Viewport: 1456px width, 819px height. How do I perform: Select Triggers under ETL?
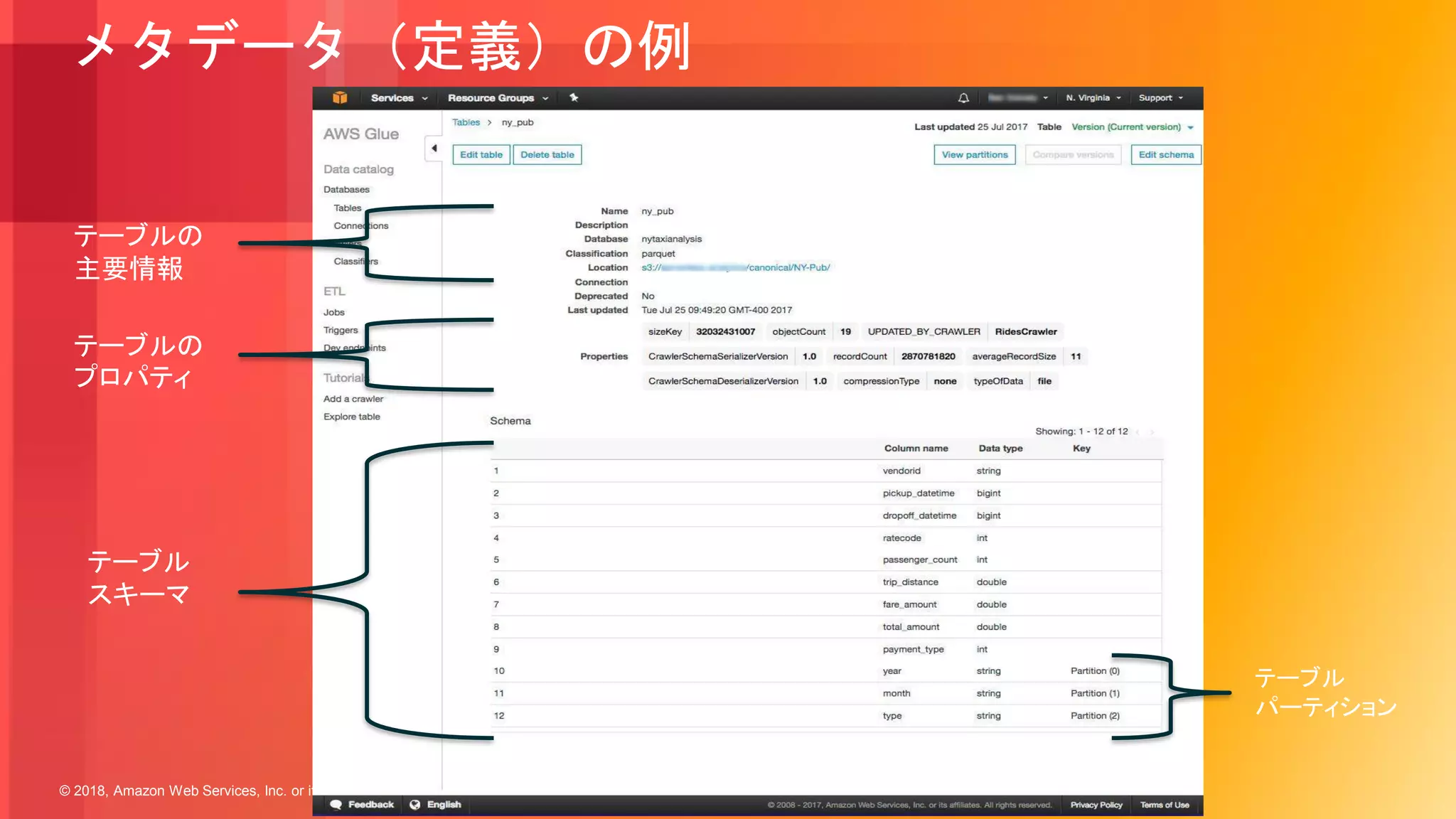pos(341,331)
